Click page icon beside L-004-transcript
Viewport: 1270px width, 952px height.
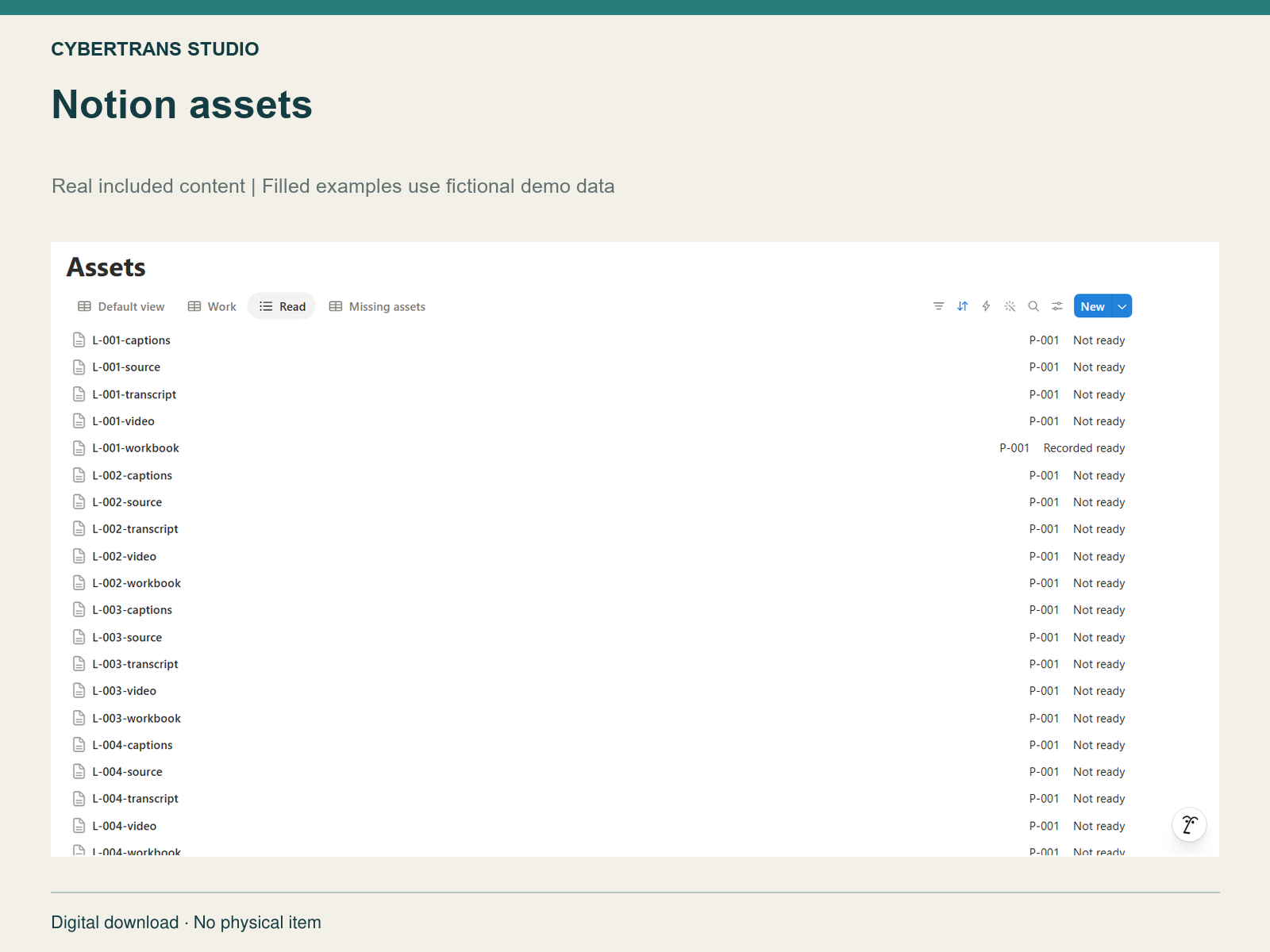(x=79, y=799)
